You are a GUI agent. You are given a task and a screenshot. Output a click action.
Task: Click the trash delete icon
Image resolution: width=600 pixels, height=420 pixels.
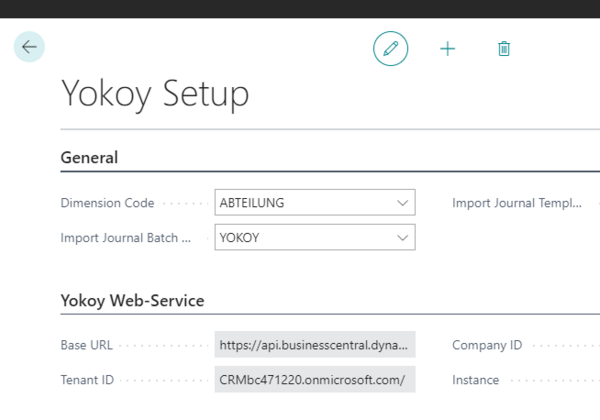click(504, 48)
